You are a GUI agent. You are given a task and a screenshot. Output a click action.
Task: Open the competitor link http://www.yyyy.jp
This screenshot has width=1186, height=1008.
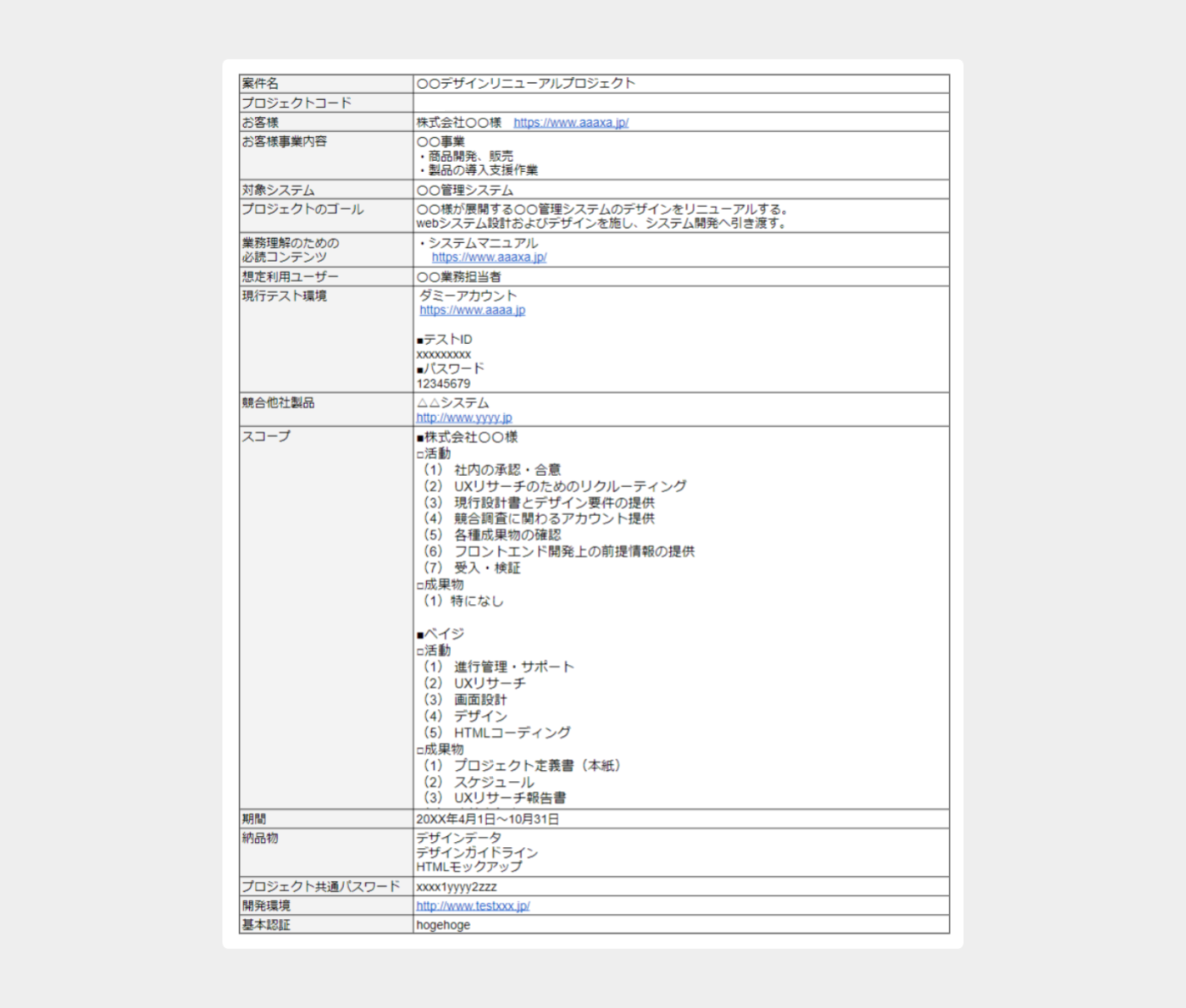tap(464, 418)
